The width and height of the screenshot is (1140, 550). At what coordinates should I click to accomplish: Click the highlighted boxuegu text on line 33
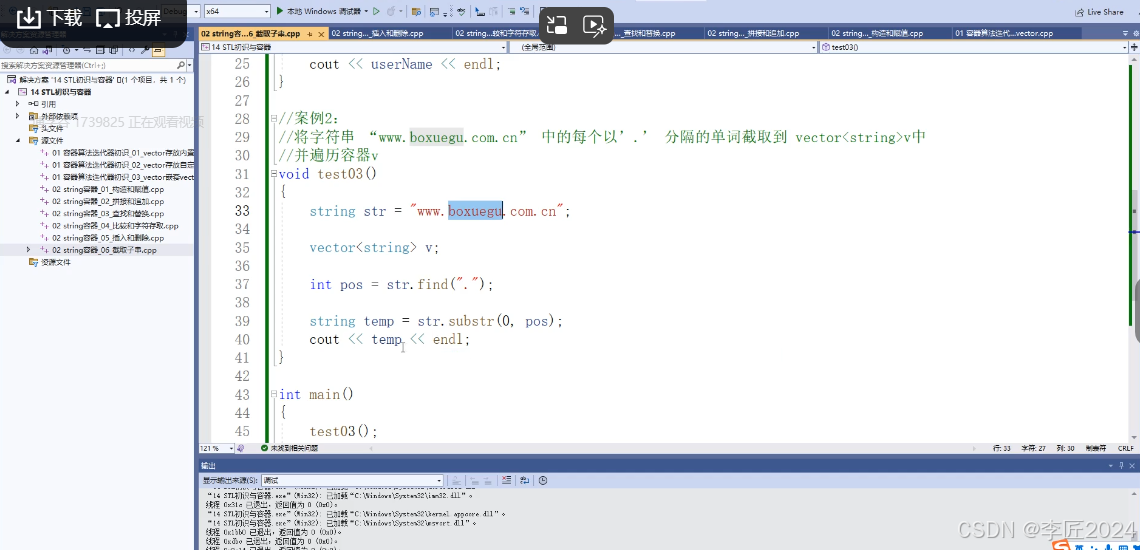click(475, 211)
